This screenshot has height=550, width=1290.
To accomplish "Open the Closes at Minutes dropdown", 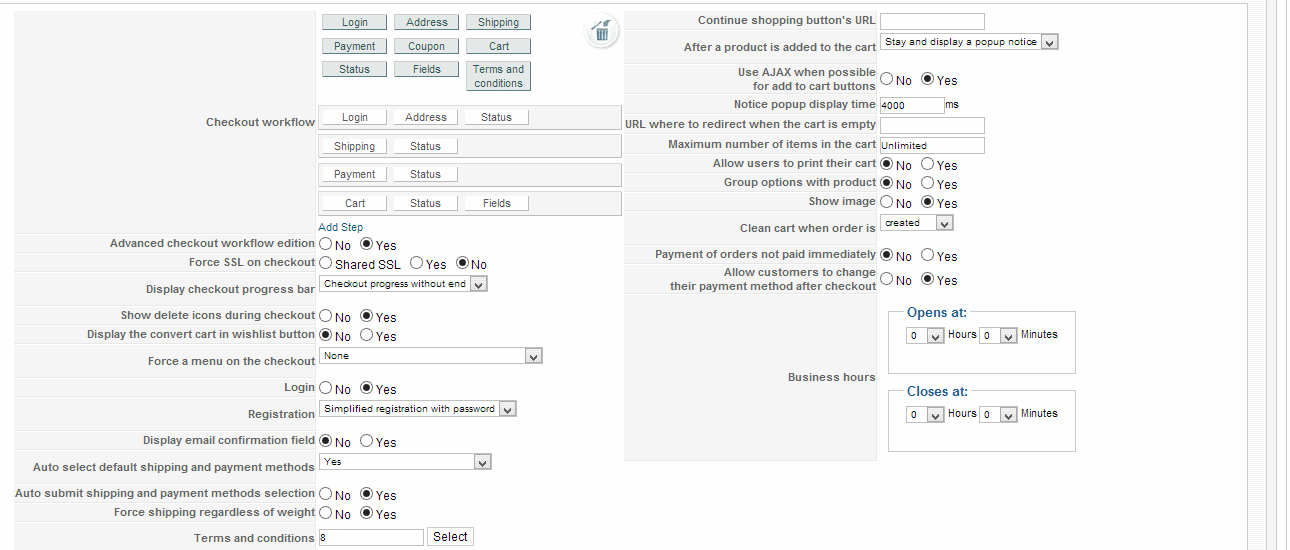I will click(x=998, y=414).
